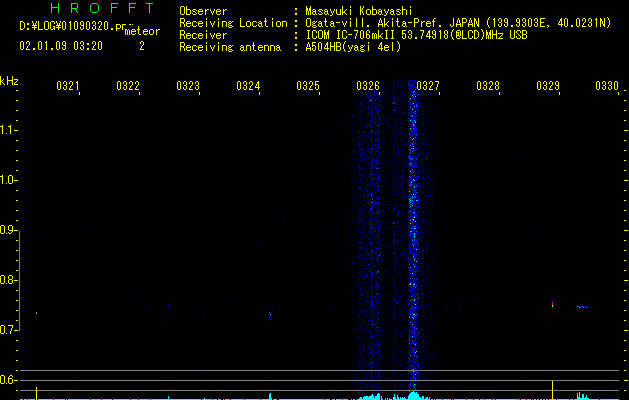The image size is (629, 400).
Task: Click the small echo after 0324
Action: point(270,315)
